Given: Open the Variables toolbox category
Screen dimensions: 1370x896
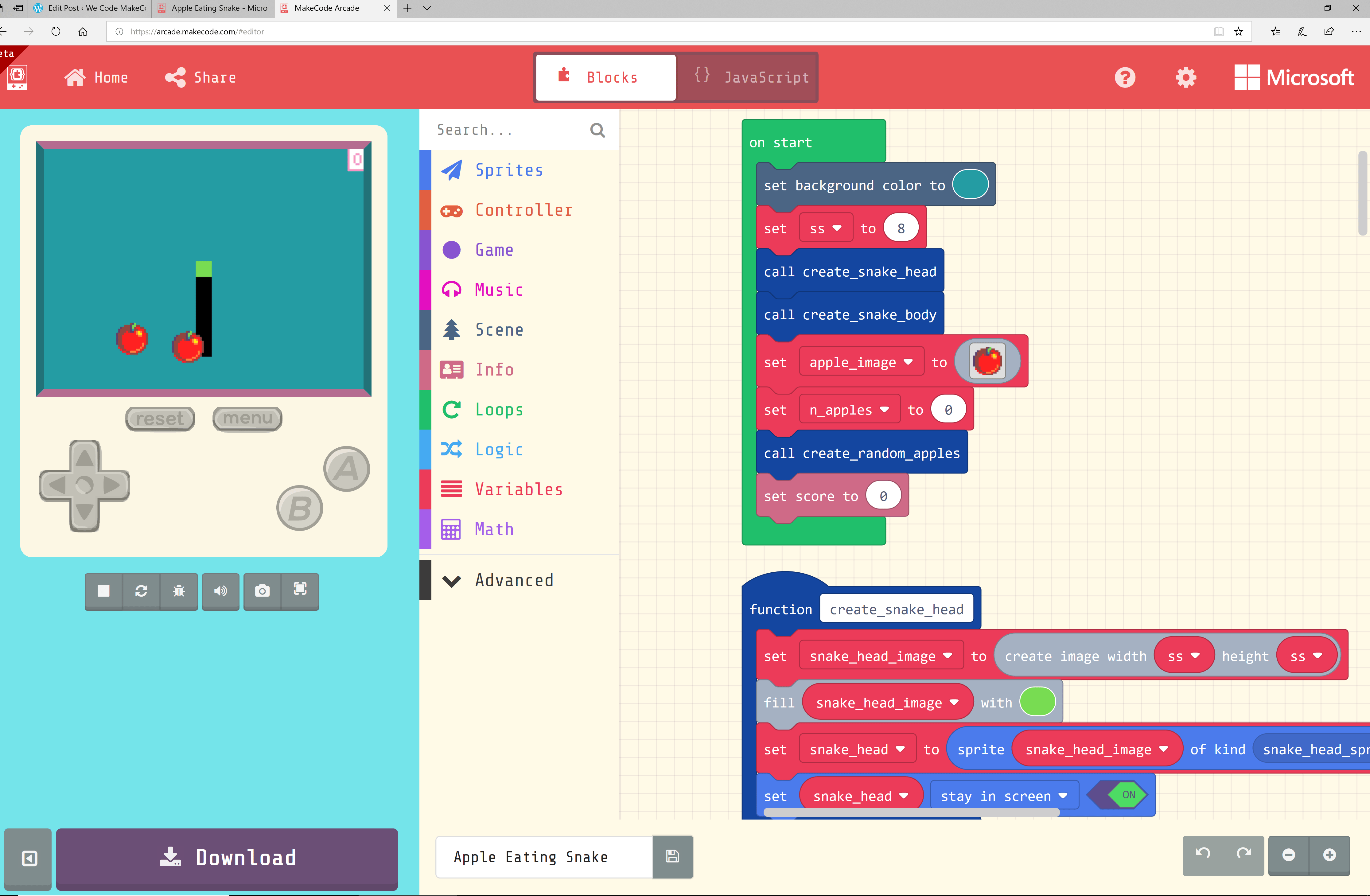Looking at the screenshot, I should click(x=519, y=489).
